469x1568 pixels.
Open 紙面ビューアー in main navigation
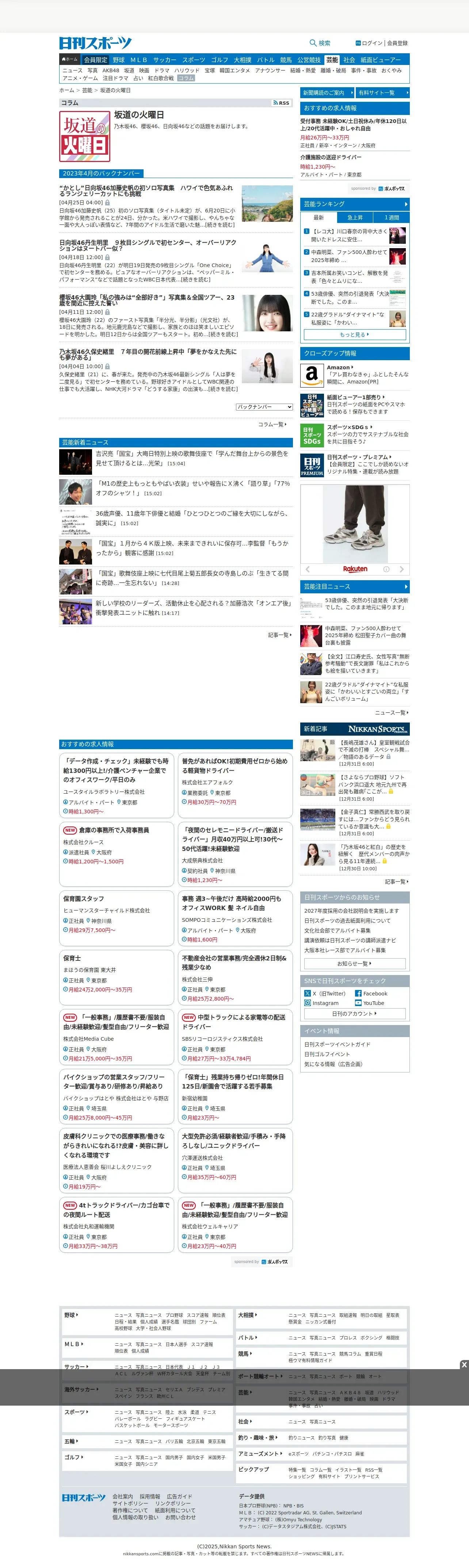coord(380,59)
